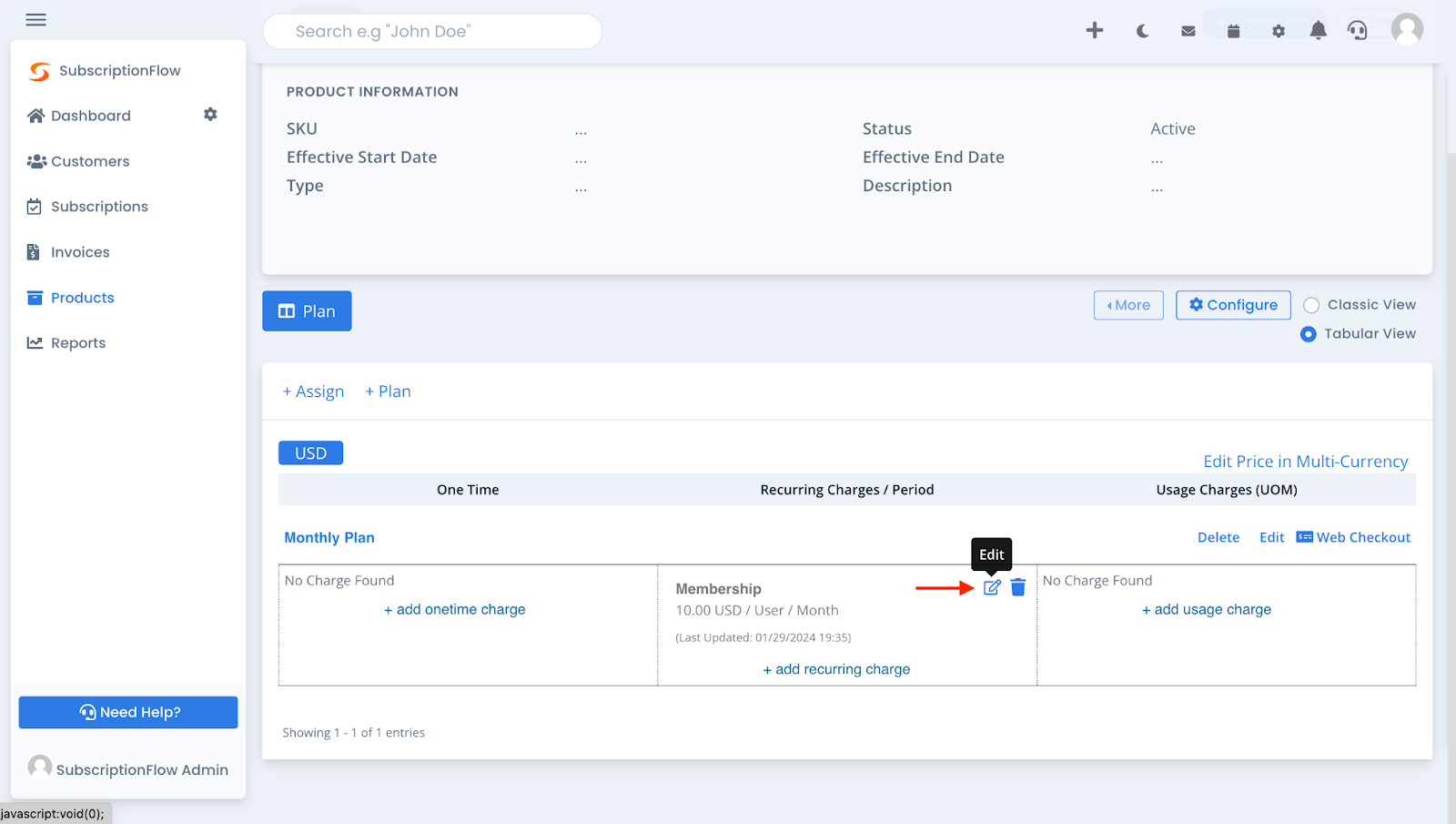Click the One Time column header
The width and height of the screenshot is (1456, 824).
(468, 490)
